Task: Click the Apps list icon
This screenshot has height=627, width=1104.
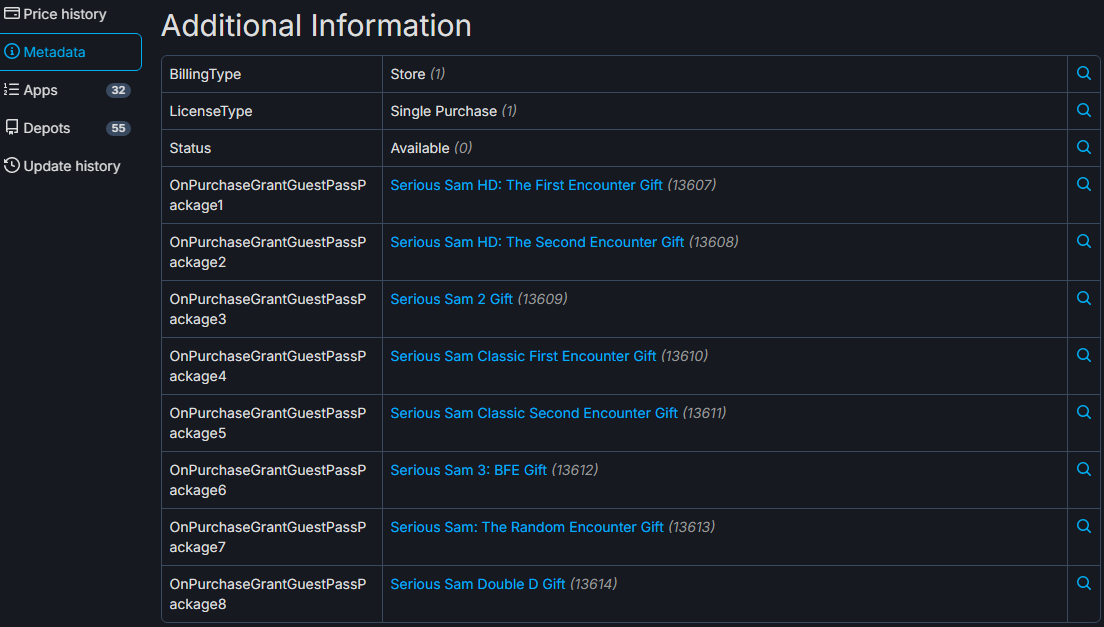Action: click(x=11, y=89)
